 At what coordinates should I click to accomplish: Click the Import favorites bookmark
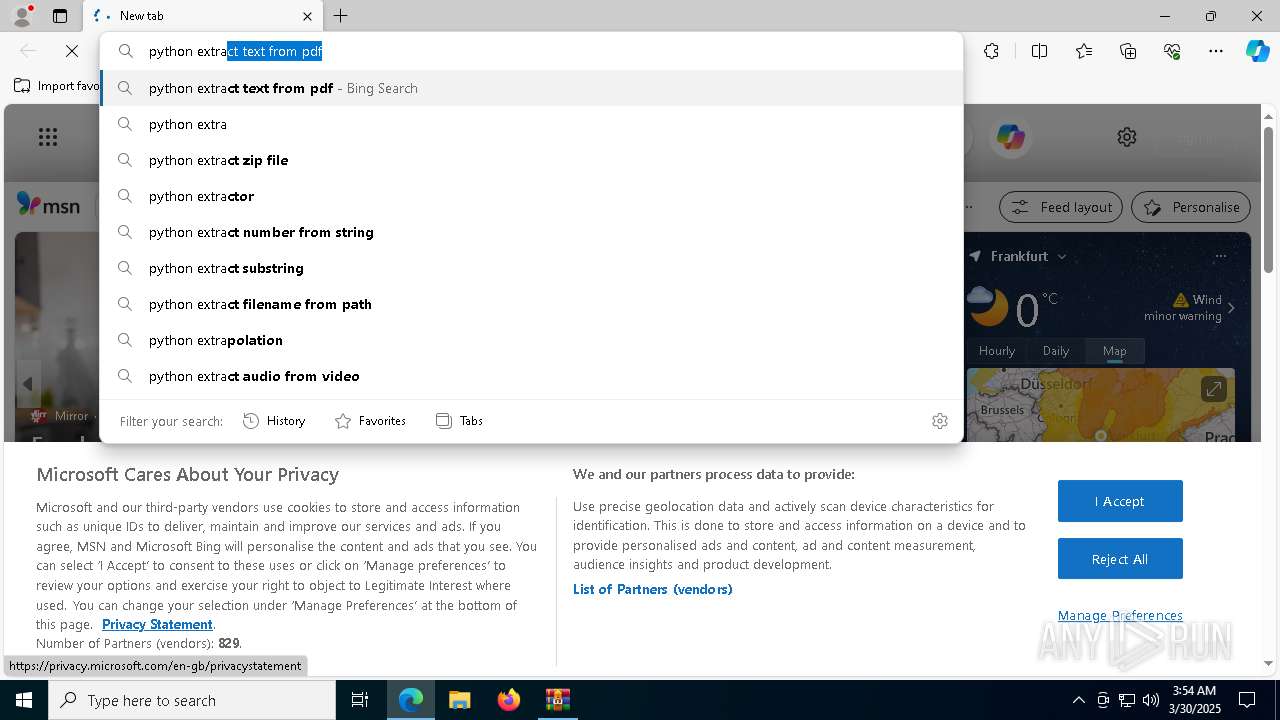pyautogui.click(x=57, y=86)
